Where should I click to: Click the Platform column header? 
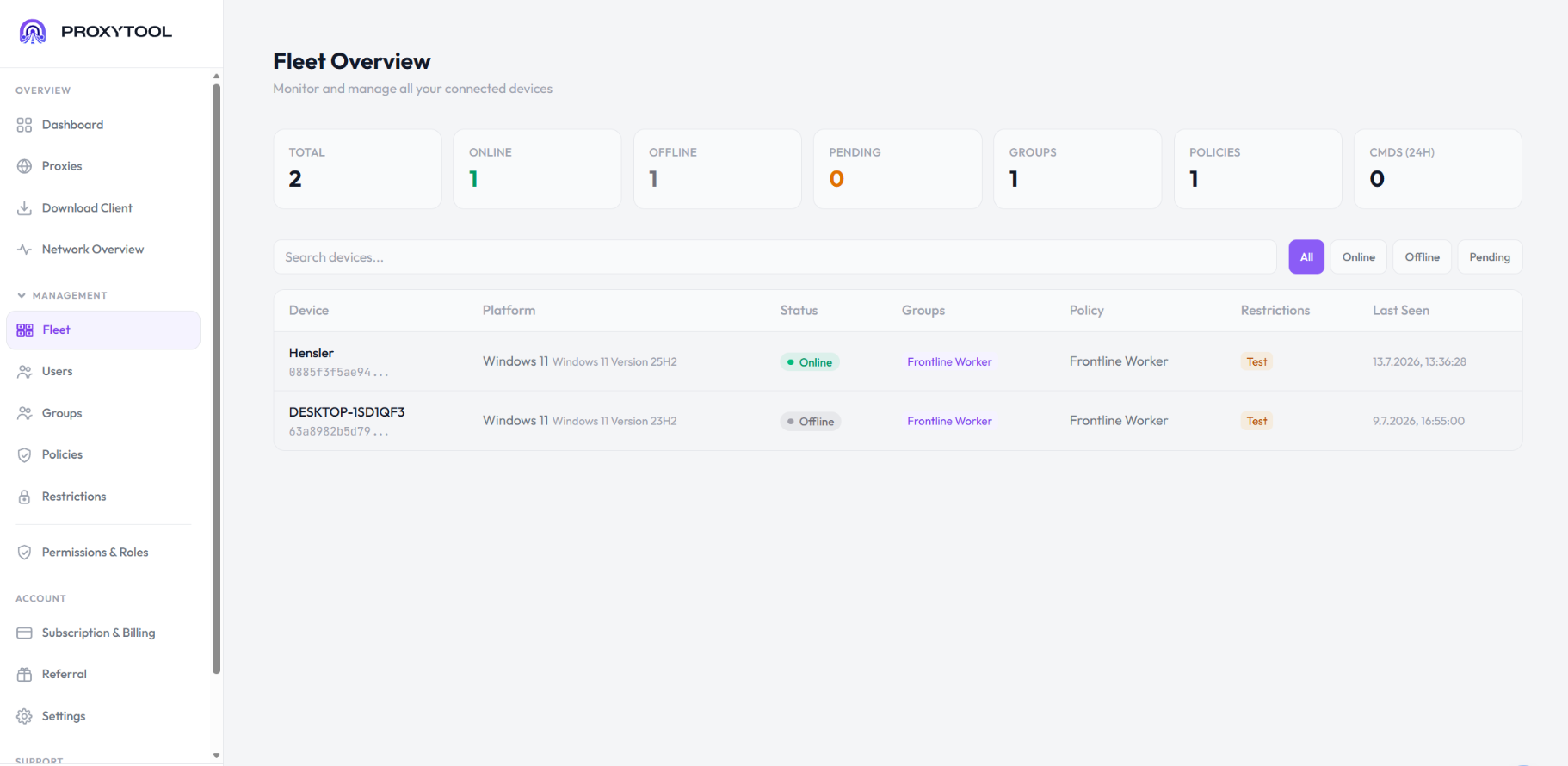pyautogui.click(x=509, y=311)
